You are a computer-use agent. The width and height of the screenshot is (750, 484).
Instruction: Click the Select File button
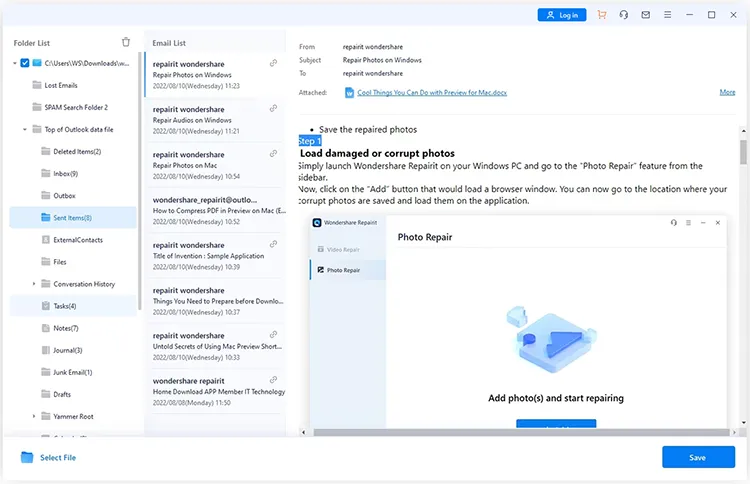[x=48, y=457]
